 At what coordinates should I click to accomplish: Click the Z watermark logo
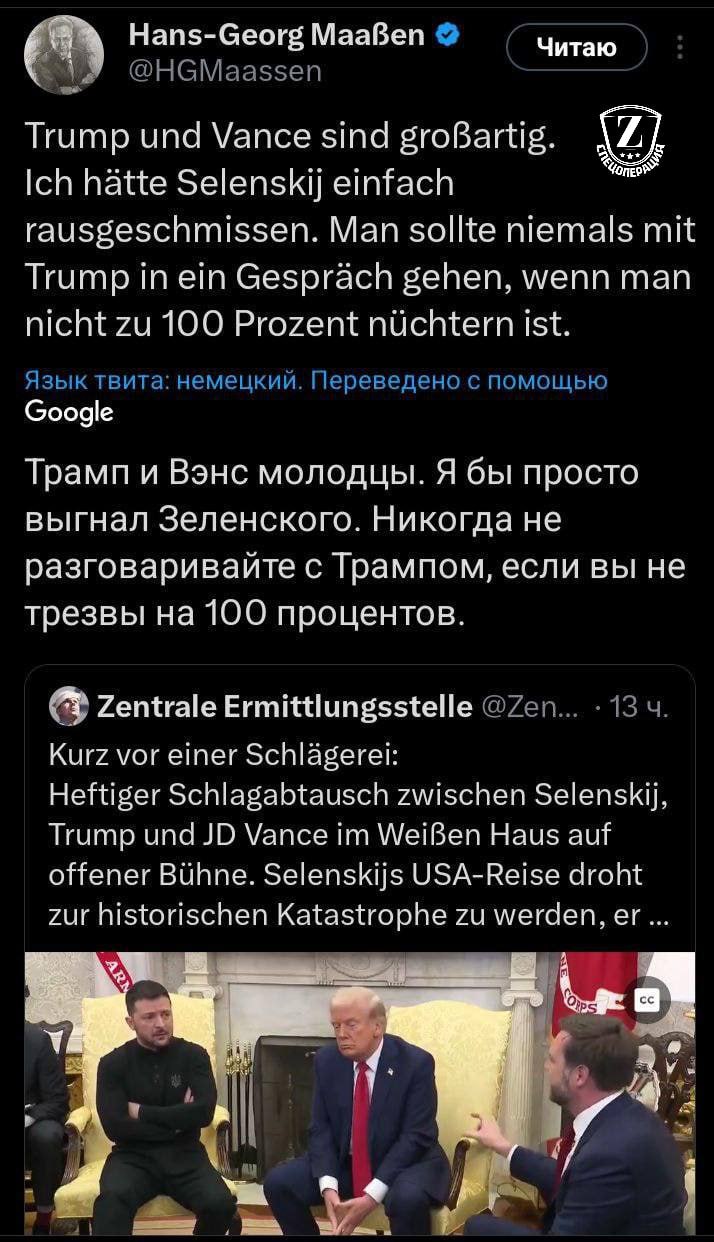[632, 138]
